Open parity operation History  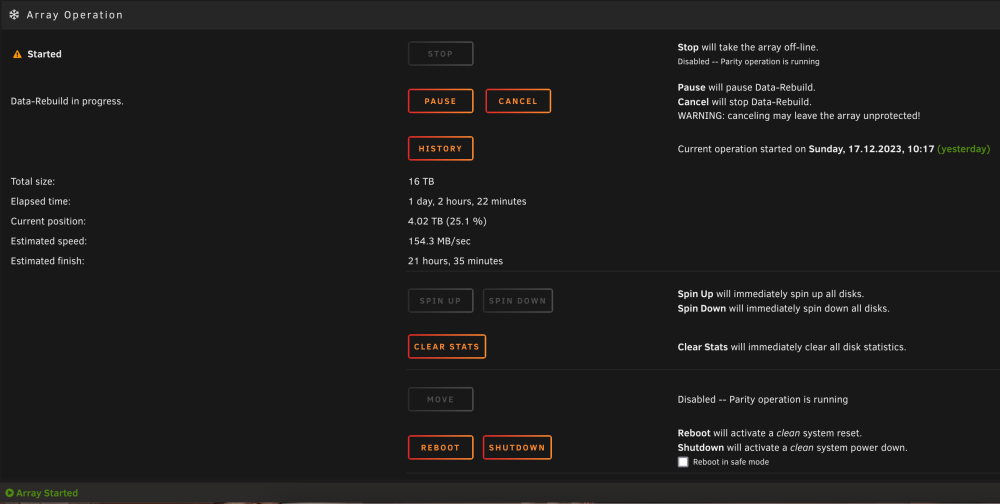pyautogui.click(x=441, y=149)
